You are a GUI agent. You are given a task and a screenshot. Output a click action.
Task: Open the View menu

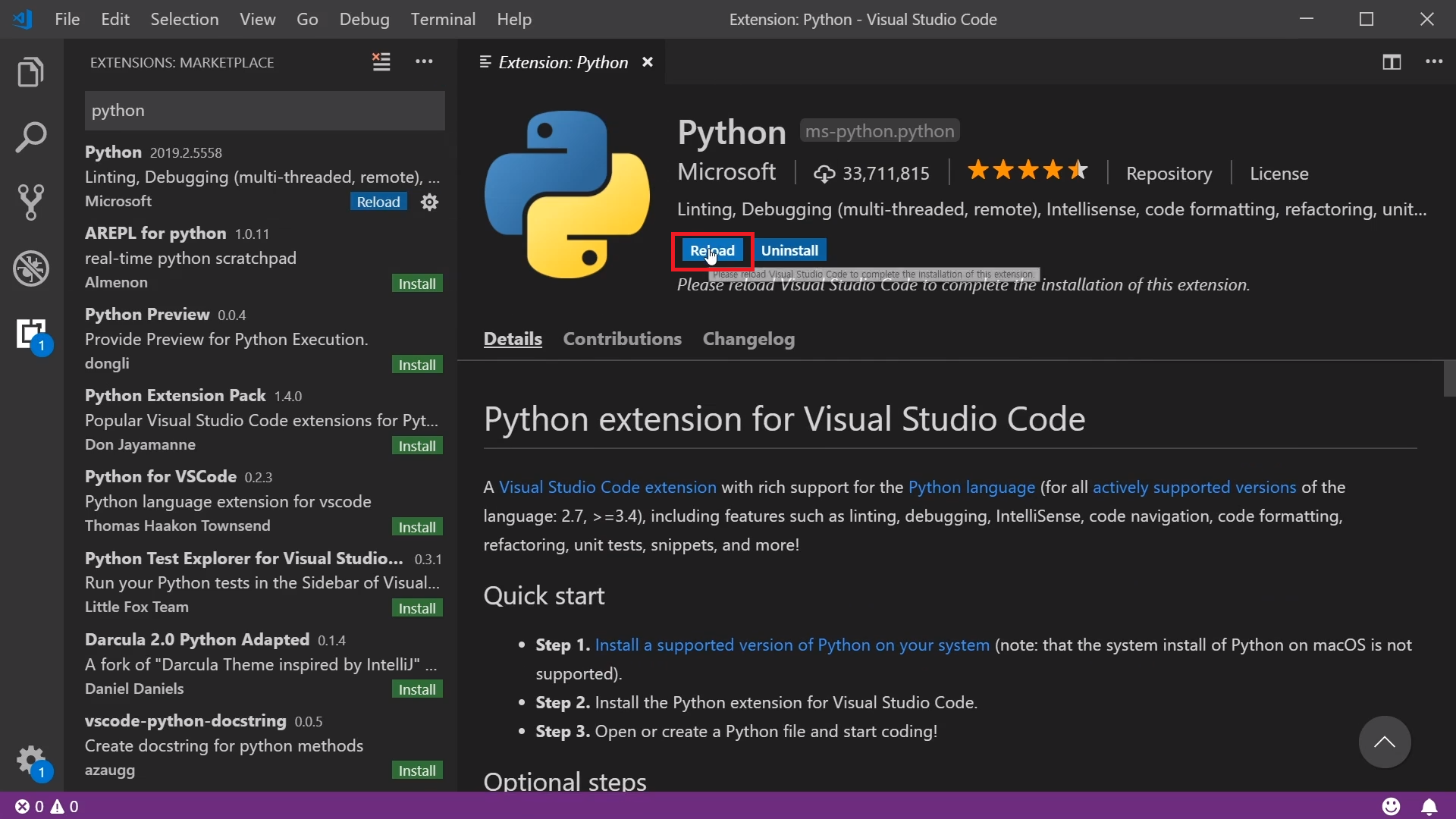coord(258,19)
